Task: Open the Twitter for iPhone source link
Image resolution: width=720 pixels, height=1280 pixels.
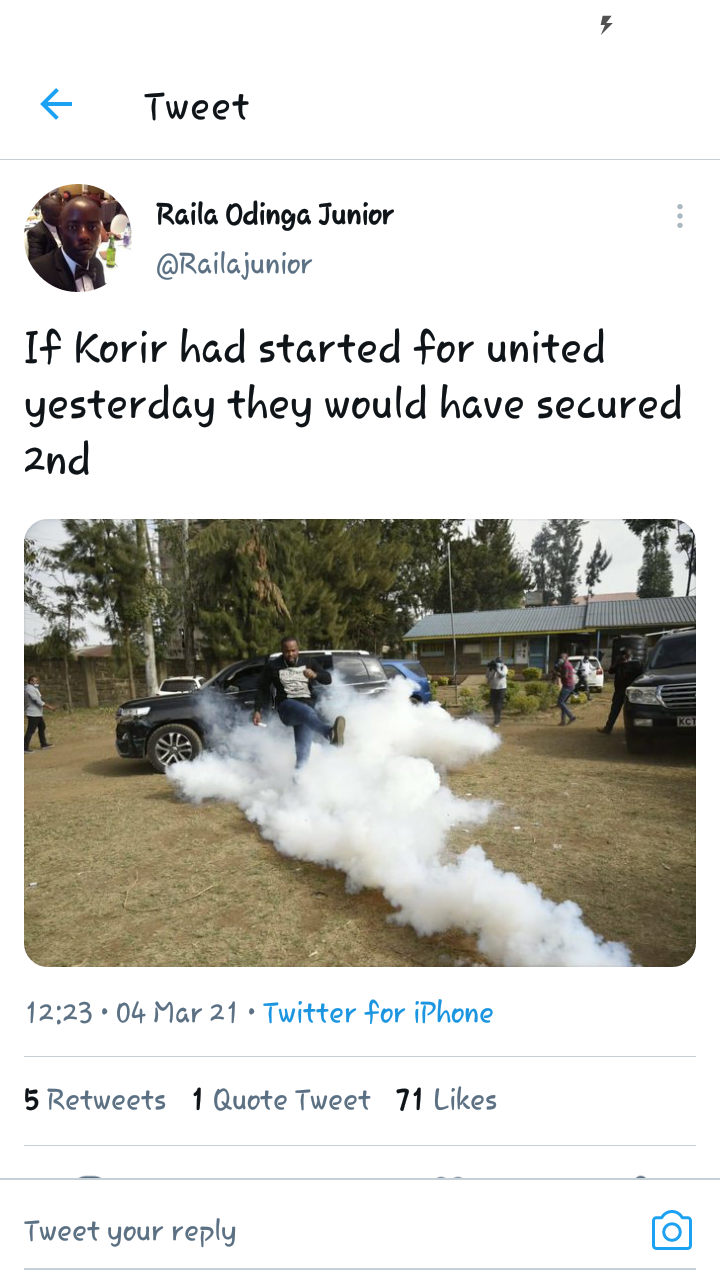Action: pos(378,1013)
